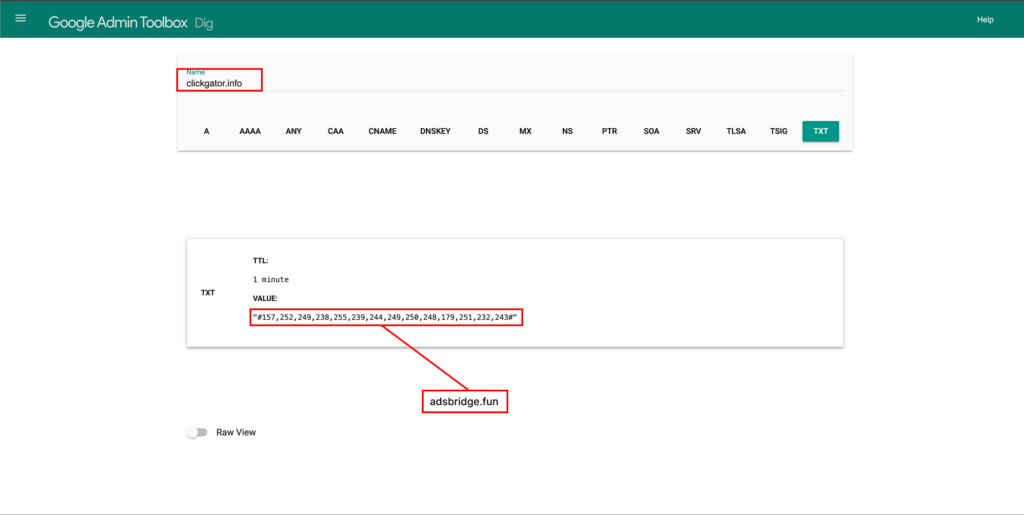
Task: Select the PTR record type
Action: (609, 132)
